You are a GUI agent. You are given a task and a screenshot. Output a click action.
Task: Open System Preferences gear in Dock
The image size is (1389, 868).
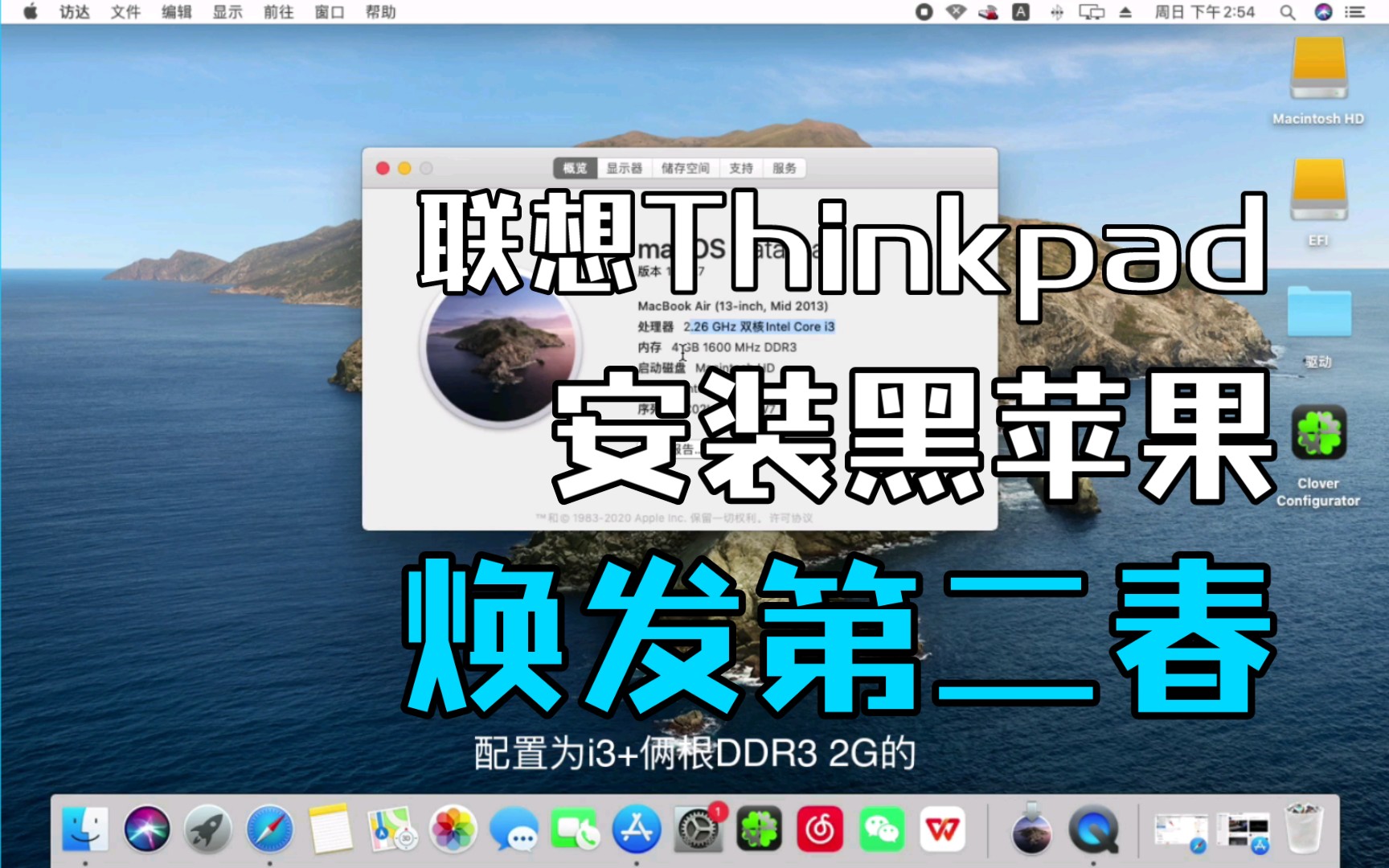[x=698, y=829]
